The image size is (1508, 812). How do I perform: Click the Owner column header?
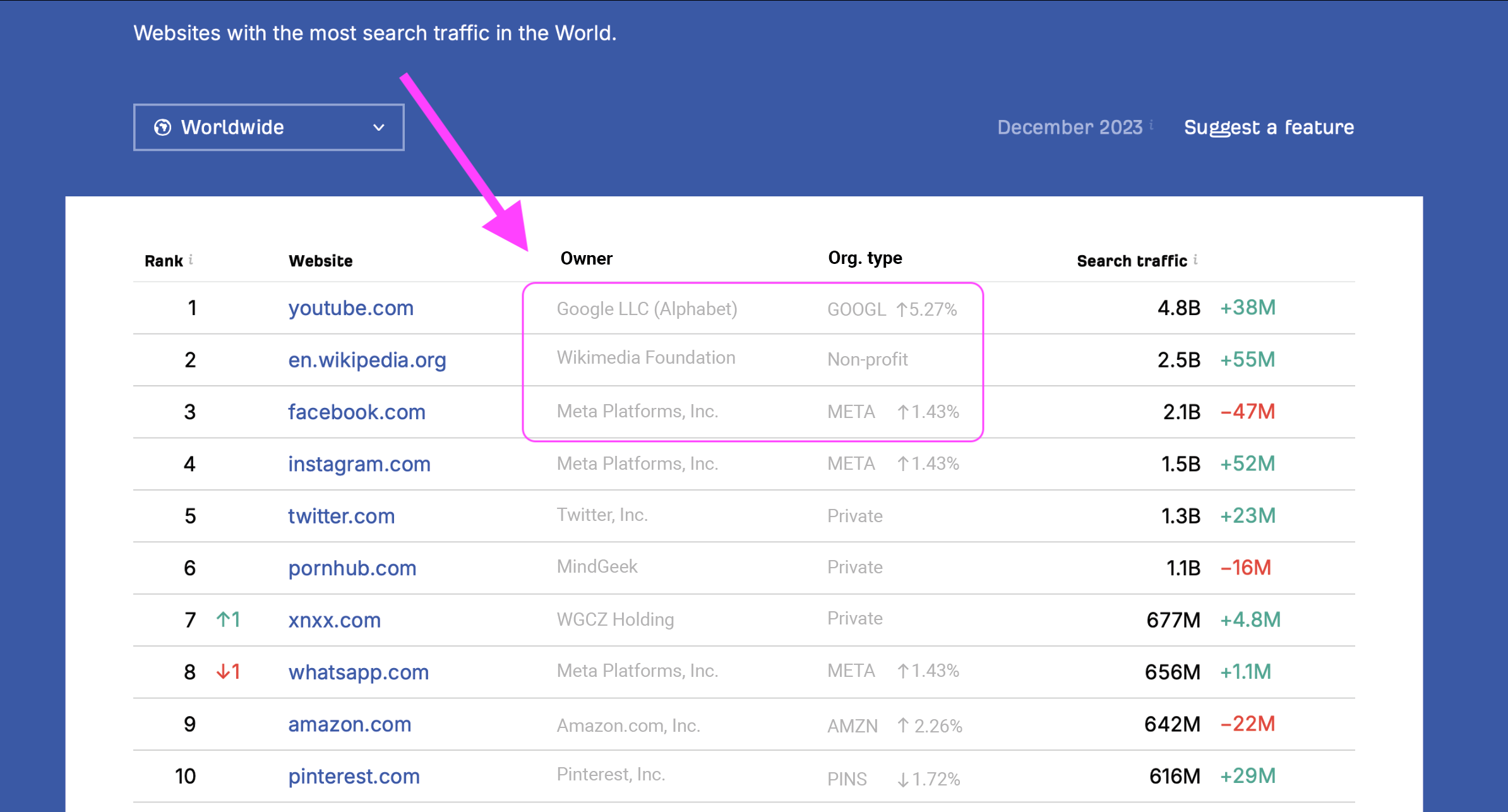point(587,258)
